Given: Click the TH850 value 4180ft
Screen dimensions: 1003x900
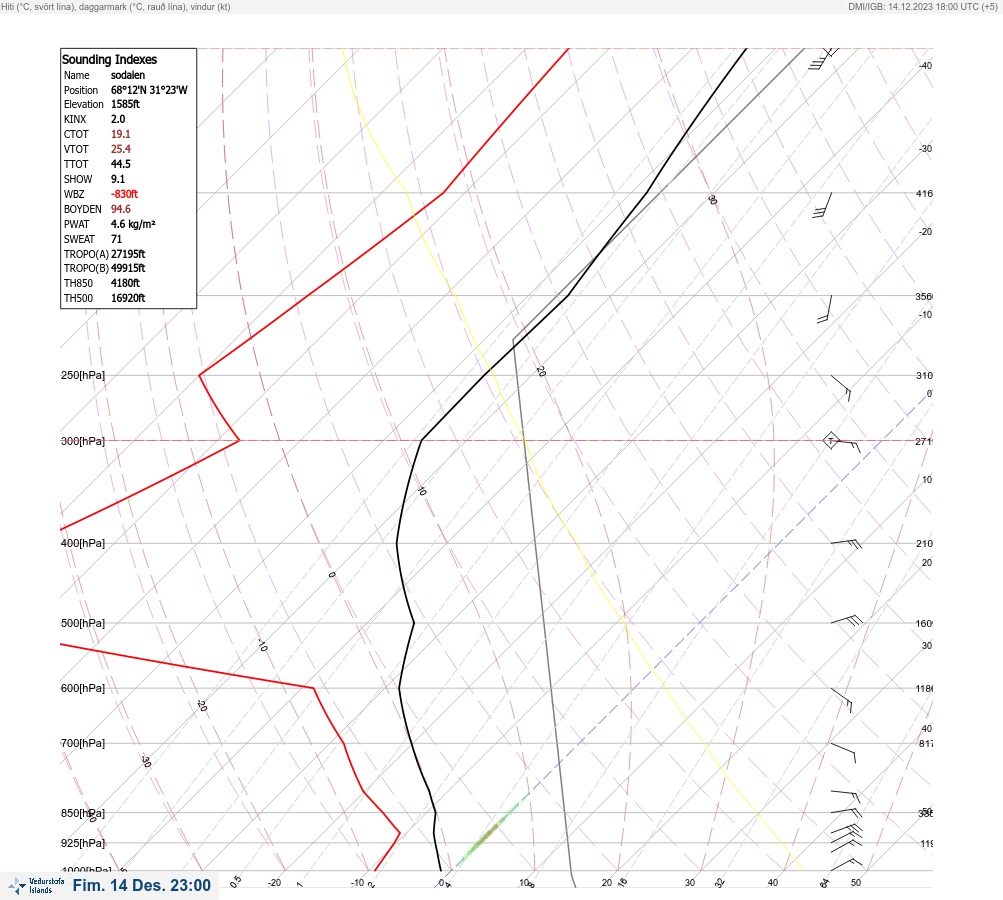Looking at the screenshot, I should point(125,283).
